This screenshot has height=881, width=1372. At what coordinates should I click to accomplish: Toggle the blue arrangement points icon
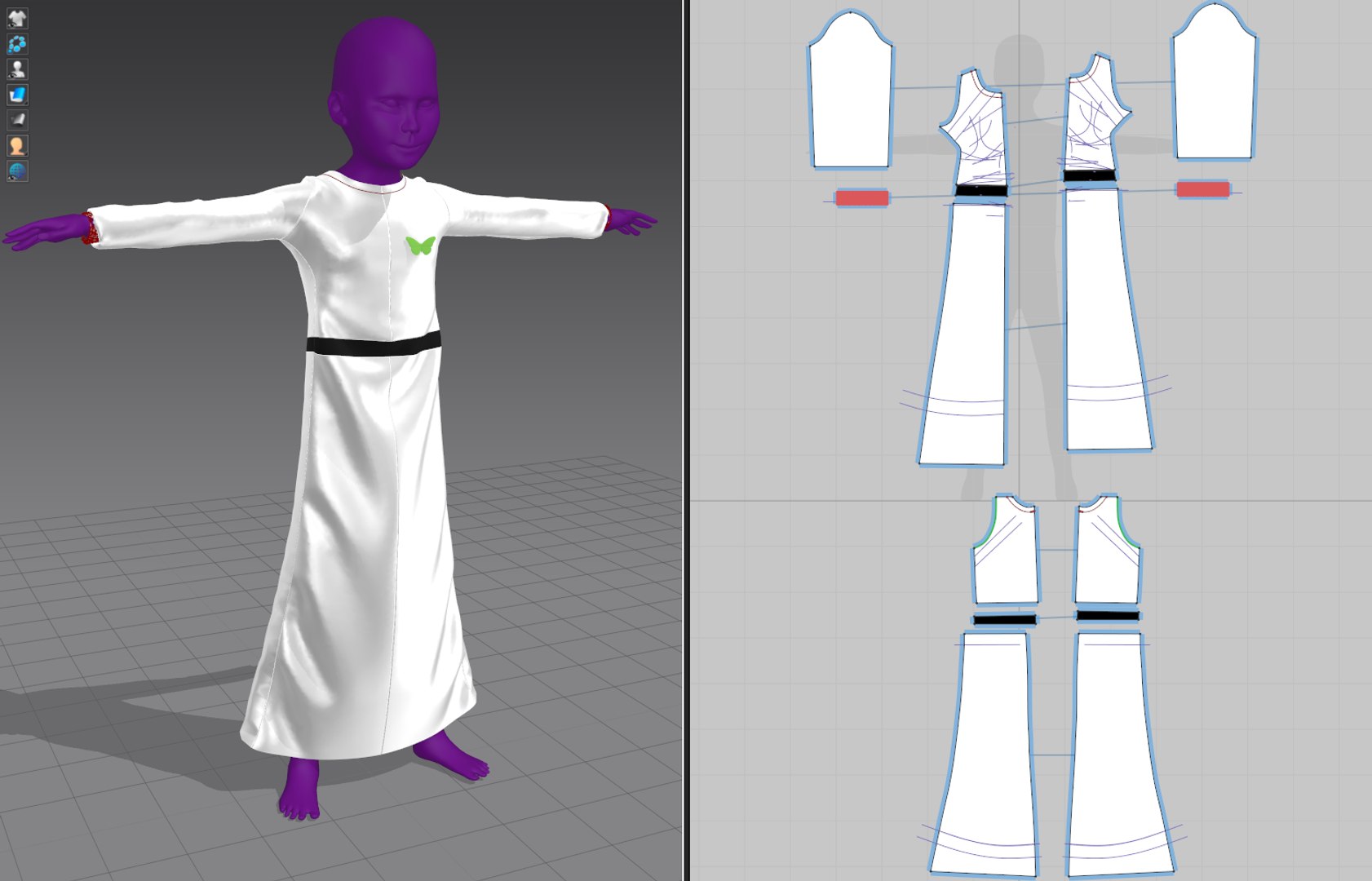[17, 43]
